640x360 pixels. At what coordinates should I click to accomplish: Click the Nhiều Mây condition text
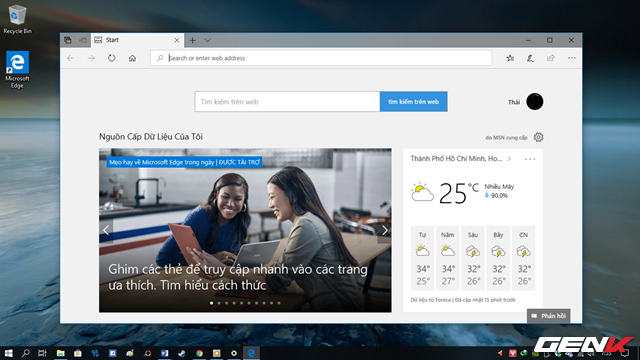(499, 187)
